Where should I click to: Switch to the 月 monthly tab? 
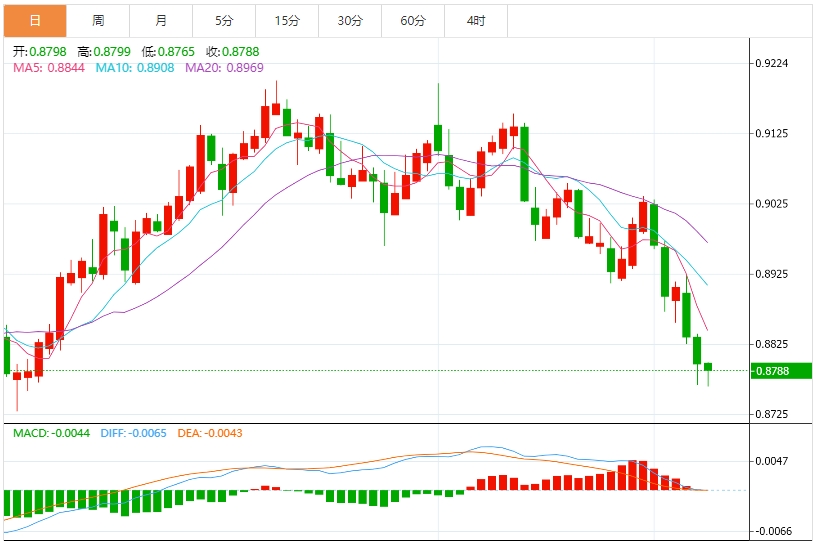tap(161, 21)
